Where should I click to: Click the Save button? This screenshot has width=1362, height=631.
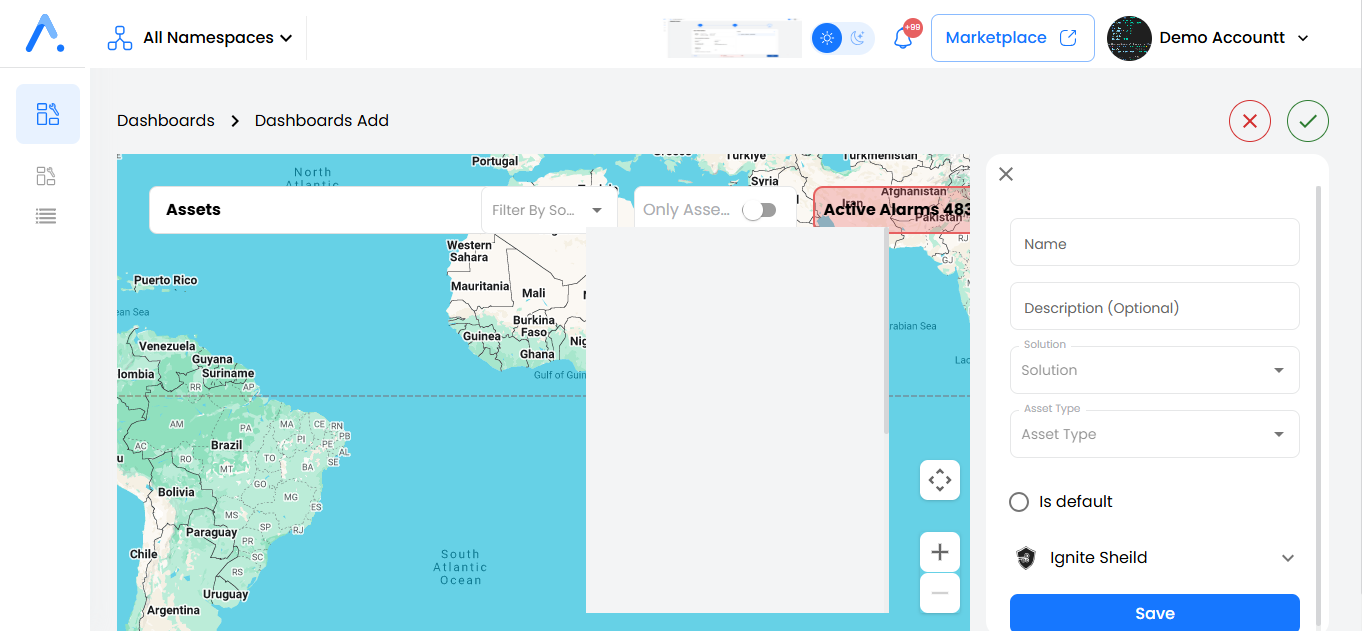click(x=1154, y=612)
